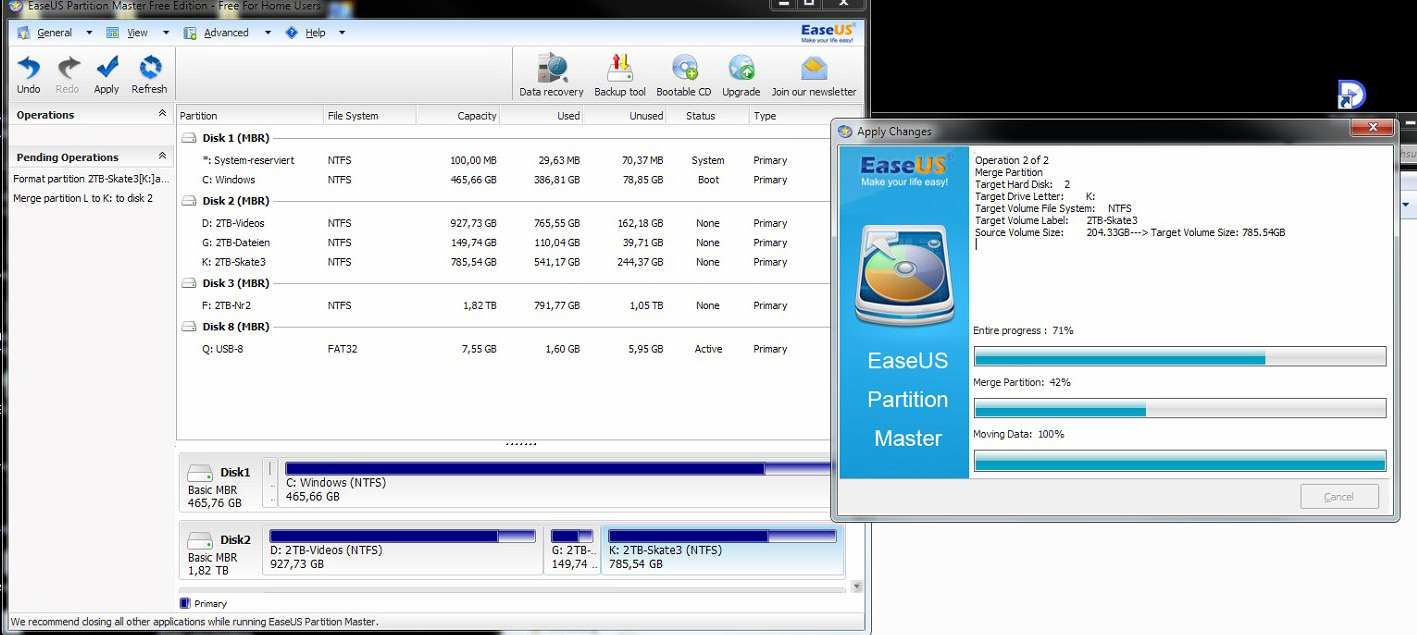Screen dimensions: 1417x635
Task: Launch Bootable CD creator
Action: (x=684, y=68)
